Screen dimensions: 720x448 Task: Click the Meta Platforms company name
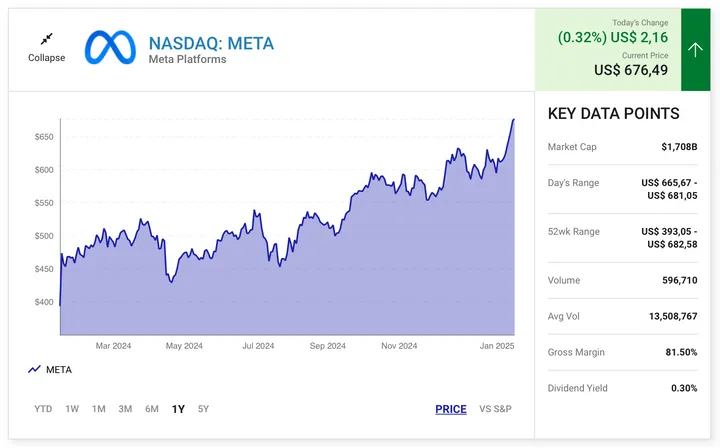187,60
